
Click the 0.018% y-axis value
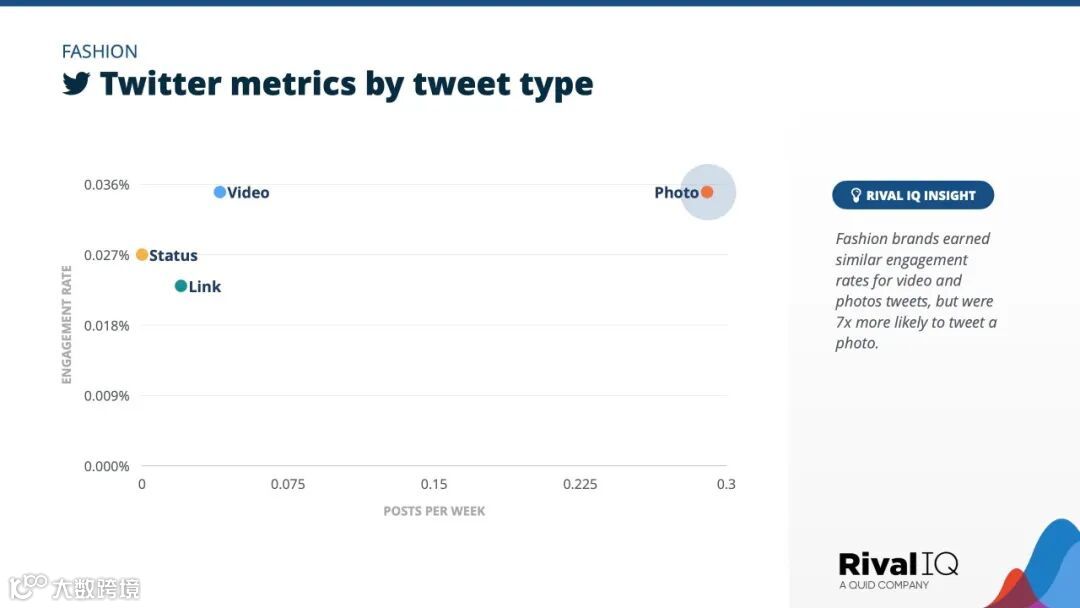tap(106, 325)
